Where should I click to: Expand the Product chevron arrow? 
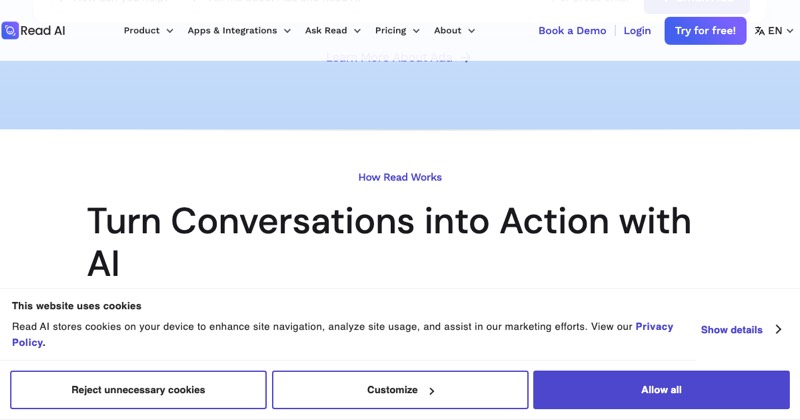pyautogui.click(x=170, y=31)
